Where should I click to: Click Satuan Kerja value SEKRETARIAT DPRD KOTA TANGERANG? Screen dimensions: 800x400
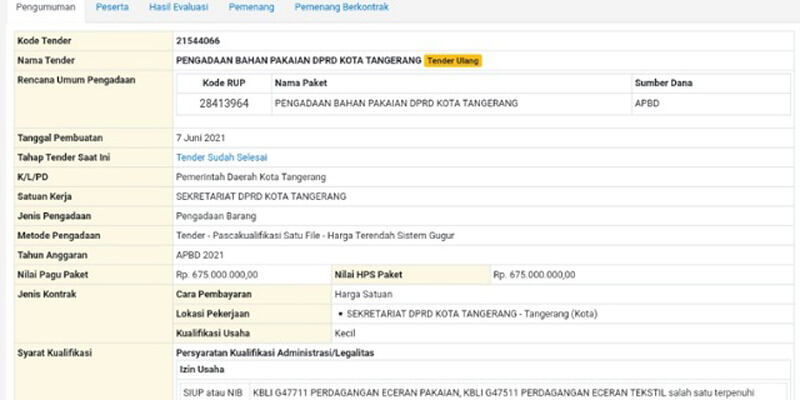tap(261, 197)
